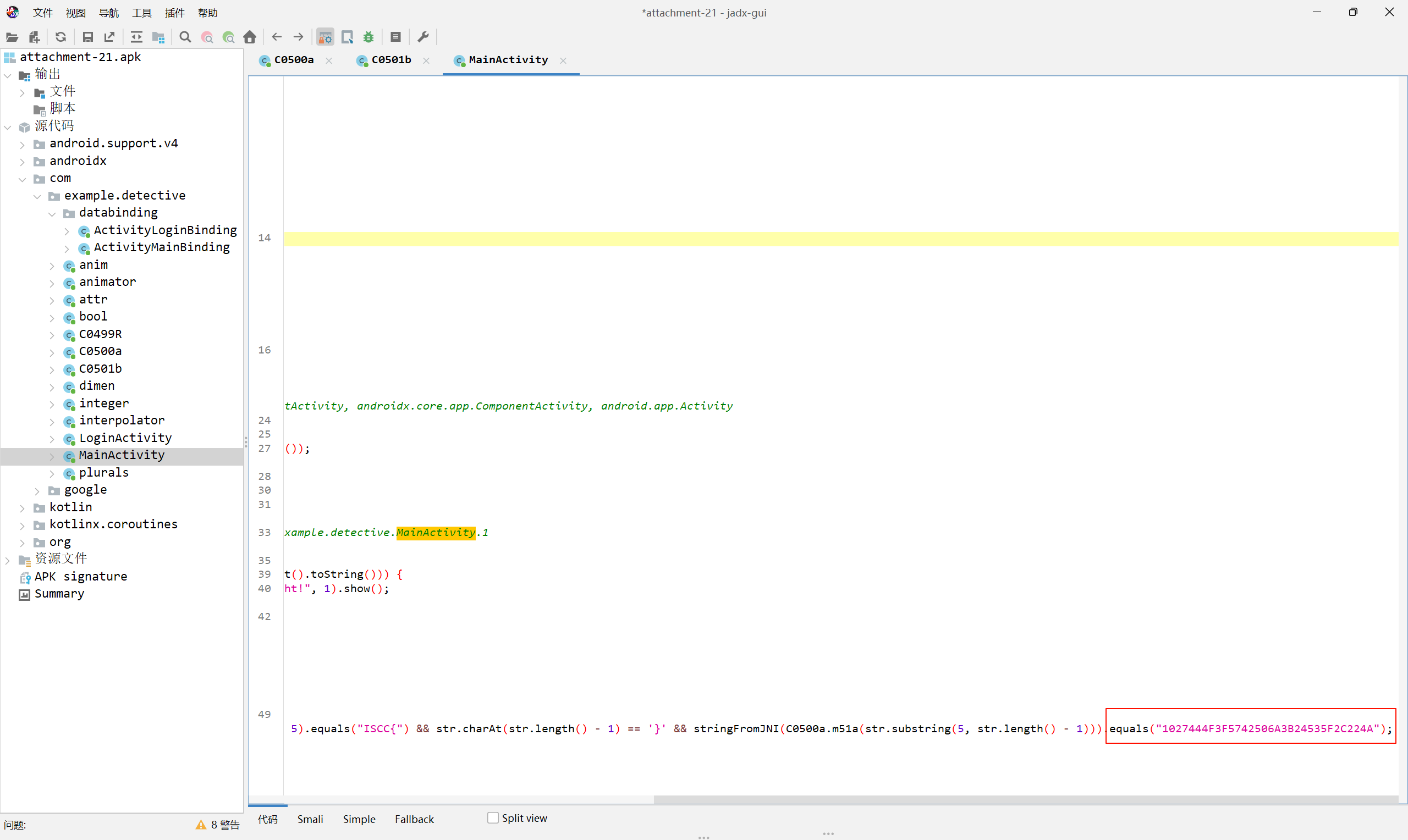This screenshot has width=1408, height=840.
Task: Toggle the deobfuscation toolbar button
Action: [325, 37]
